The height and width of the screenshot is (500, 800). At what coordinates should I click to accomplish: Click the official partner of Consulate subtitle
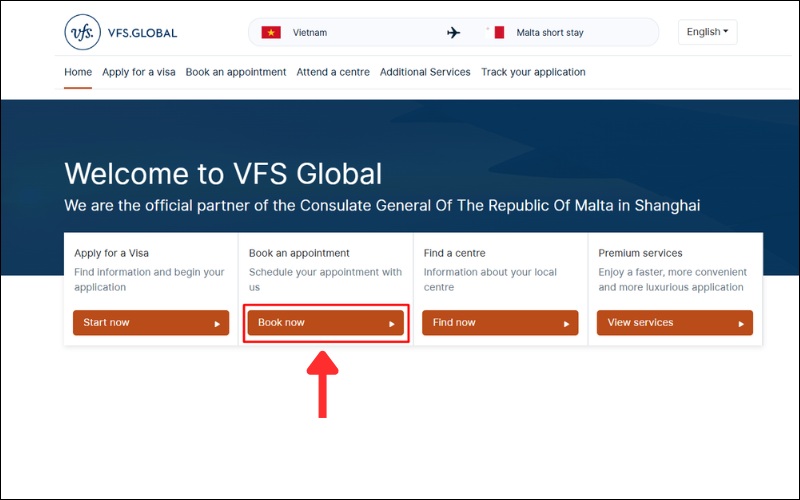point(382,206)
